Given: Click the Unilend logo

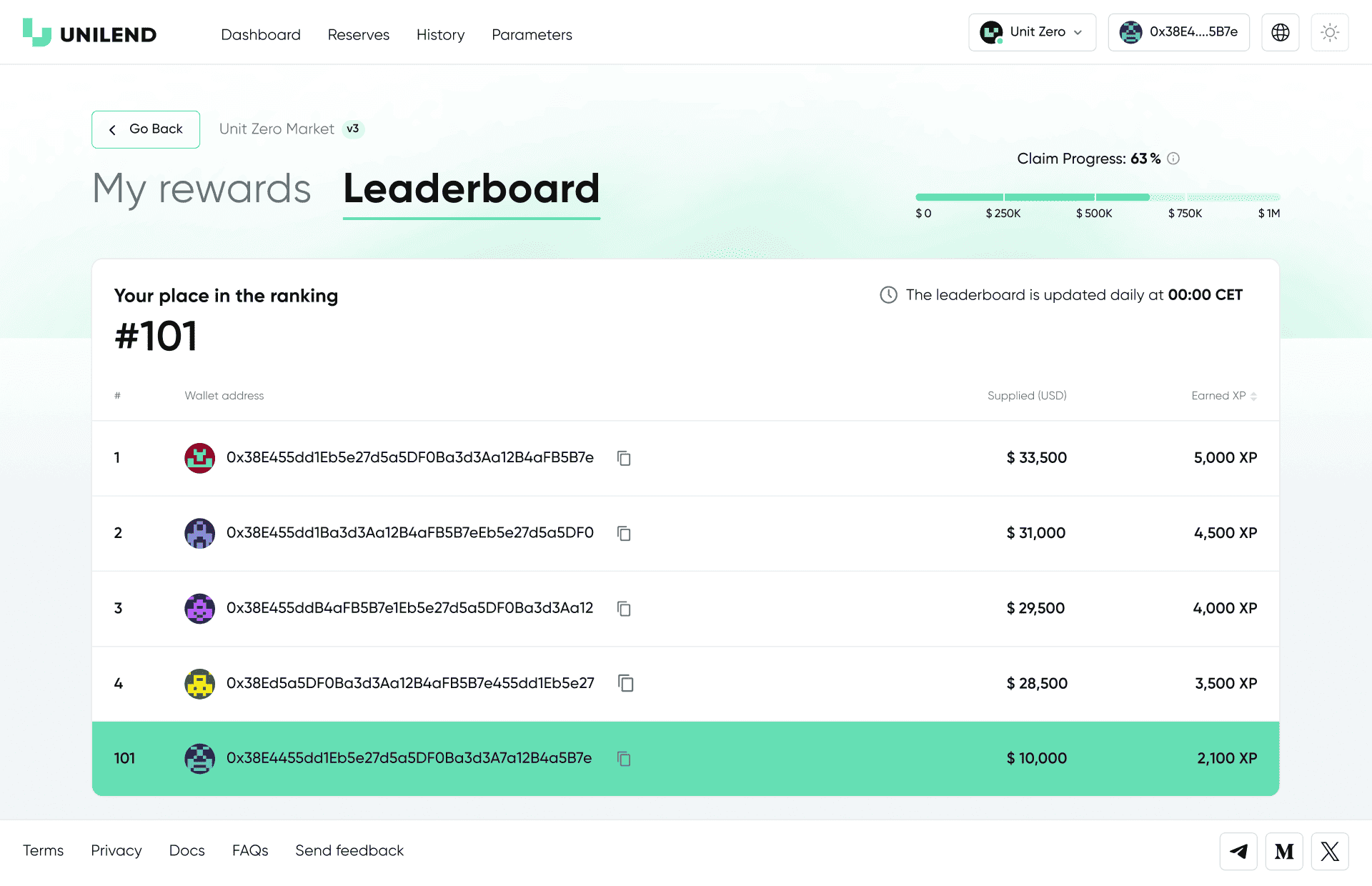Looking at the screenshot, I should coord(89,34).
